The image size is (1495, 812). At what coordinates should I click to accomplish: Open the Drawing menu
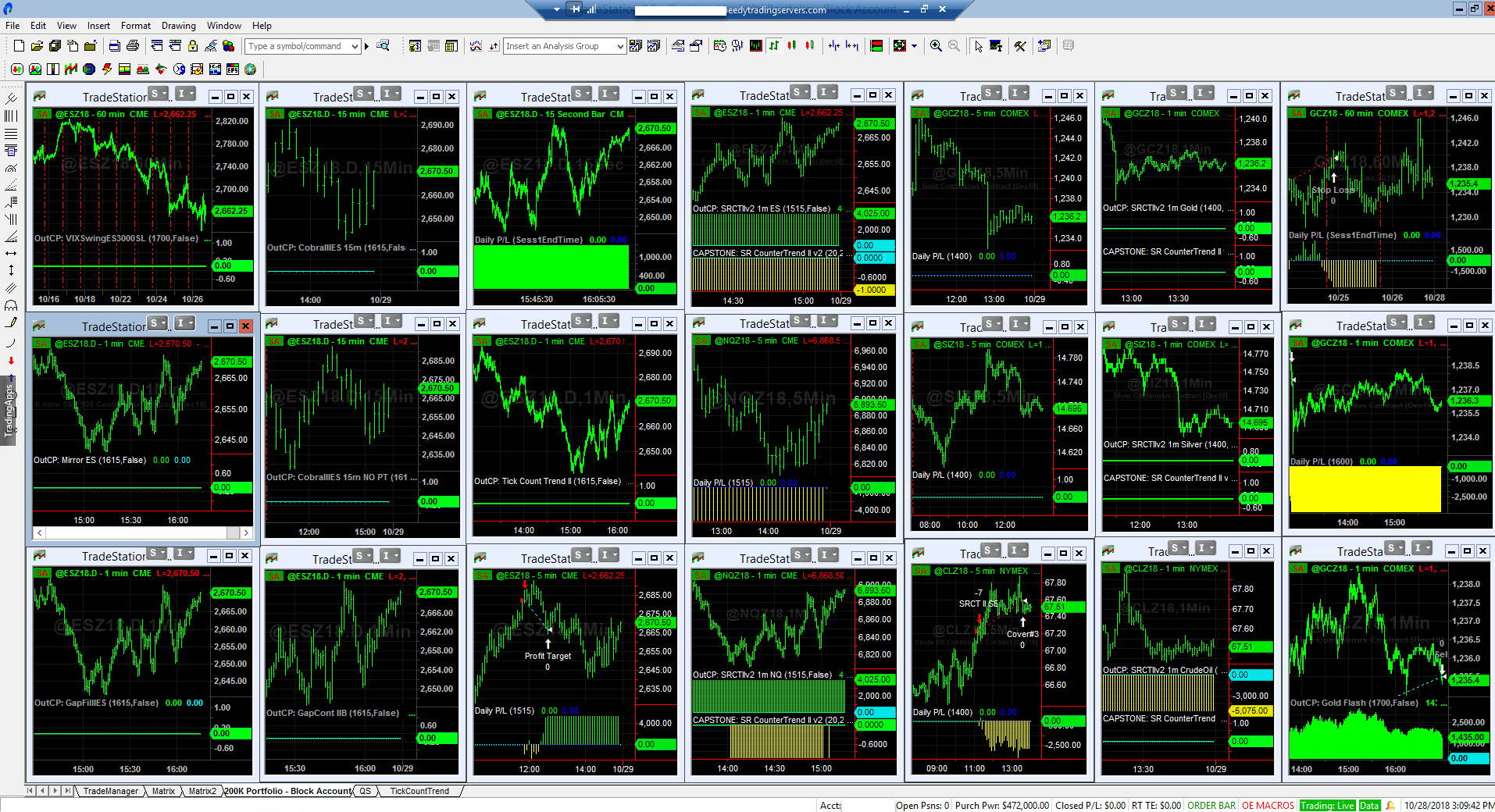178,26
